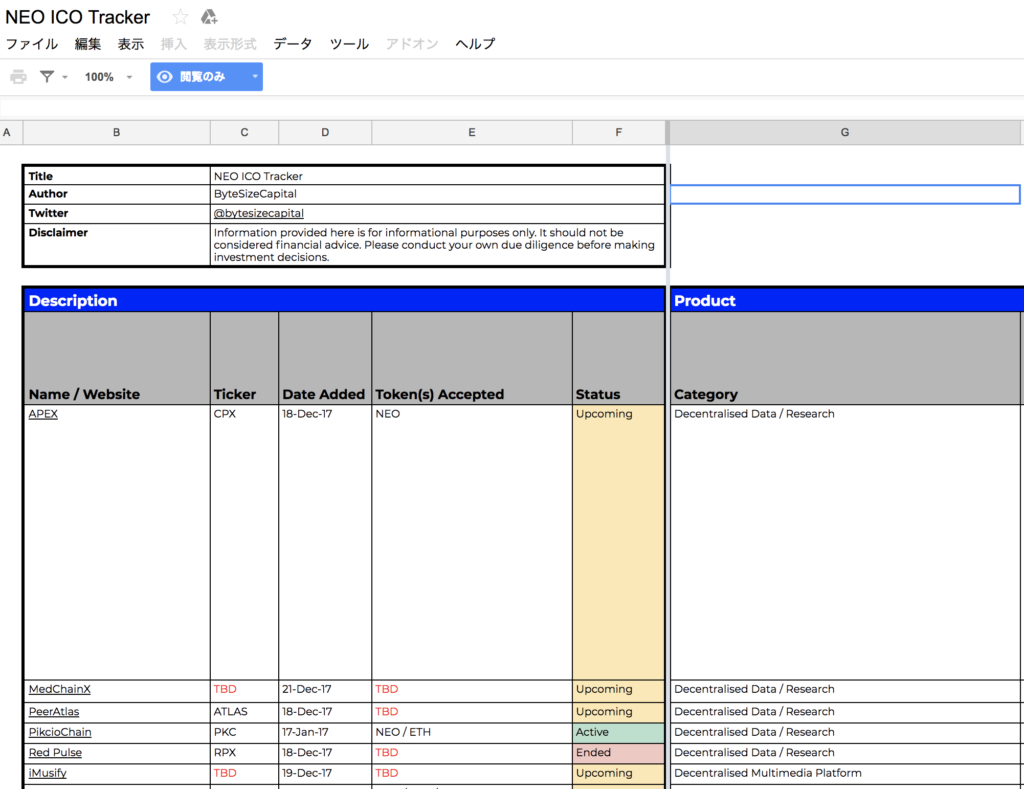Click the Decentralised Multimedia Platform cell

point(845,773)
